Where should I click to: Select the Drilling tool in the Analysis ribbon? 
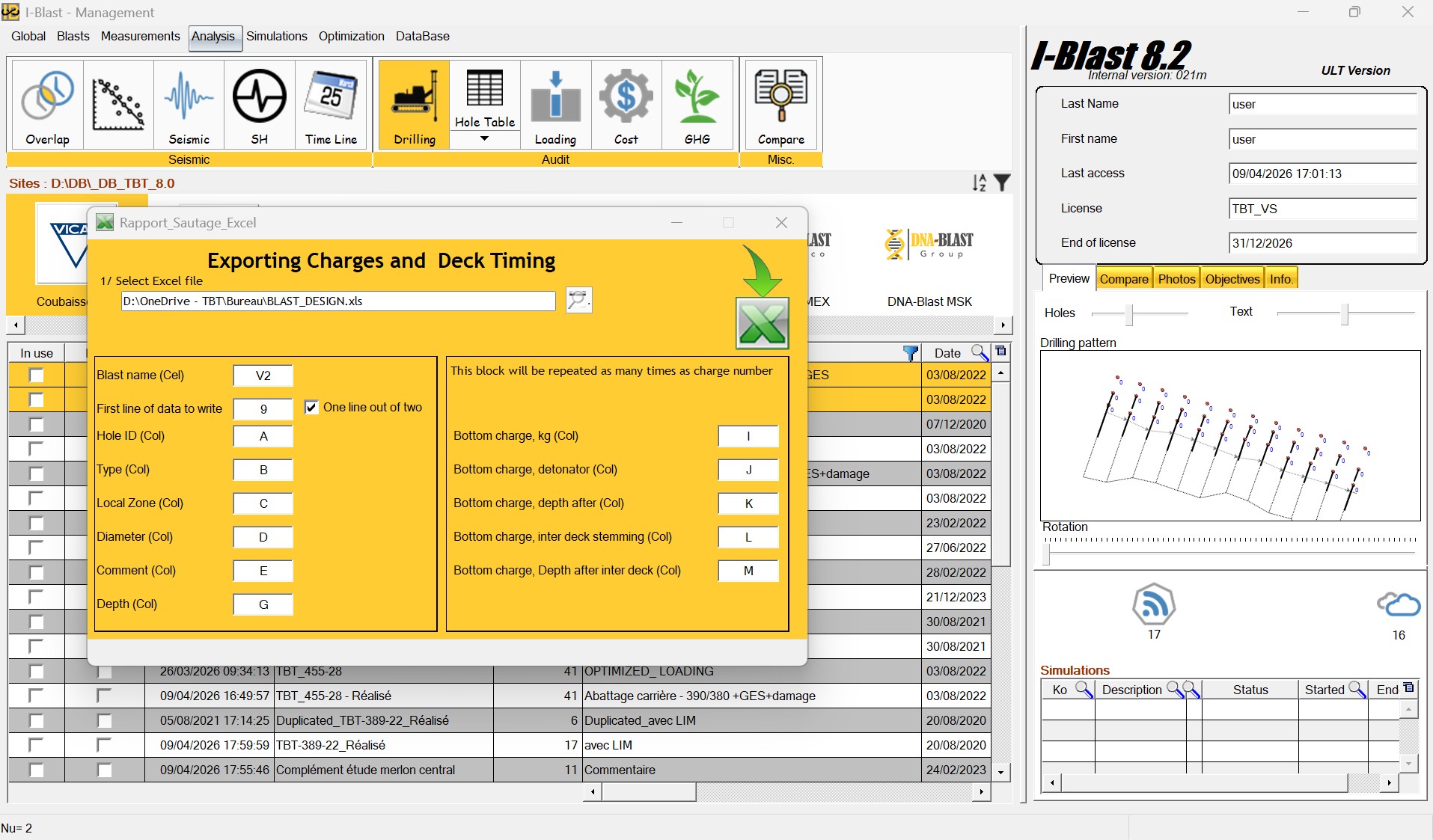(413, 105)
